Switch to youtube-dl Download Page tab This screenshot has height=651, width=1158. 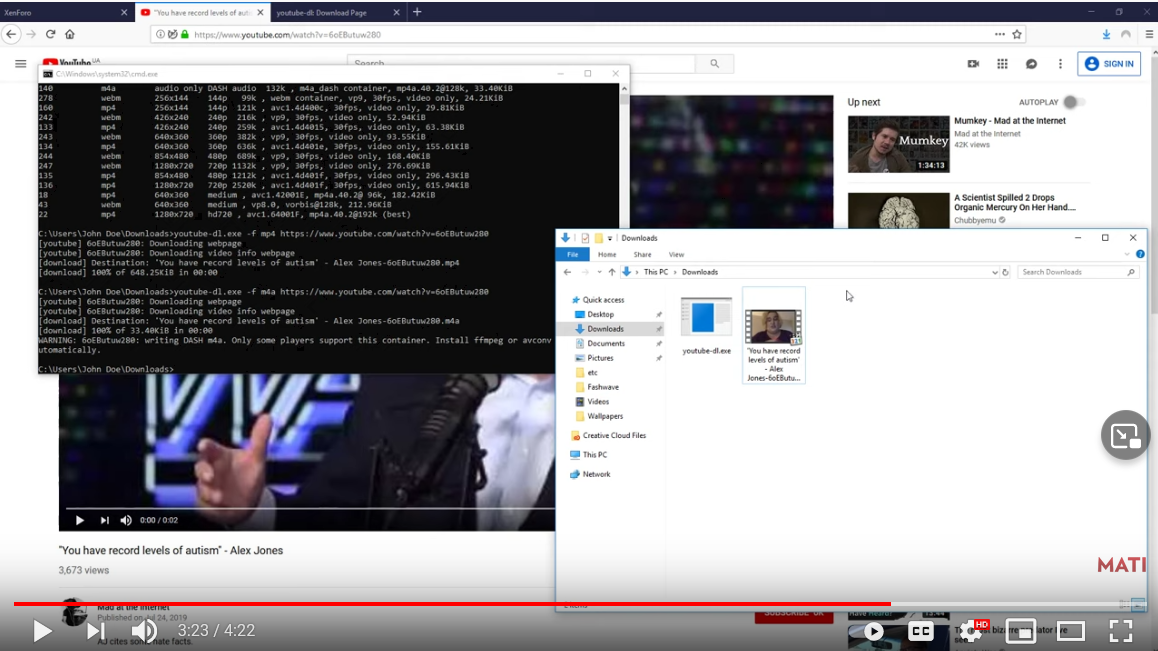pos(337,13)
